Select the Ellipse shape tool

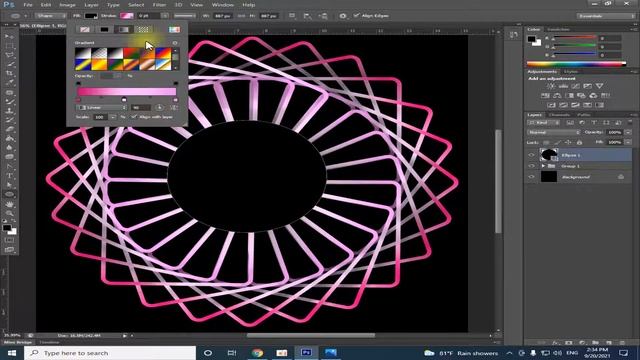(x=9, y=194)
